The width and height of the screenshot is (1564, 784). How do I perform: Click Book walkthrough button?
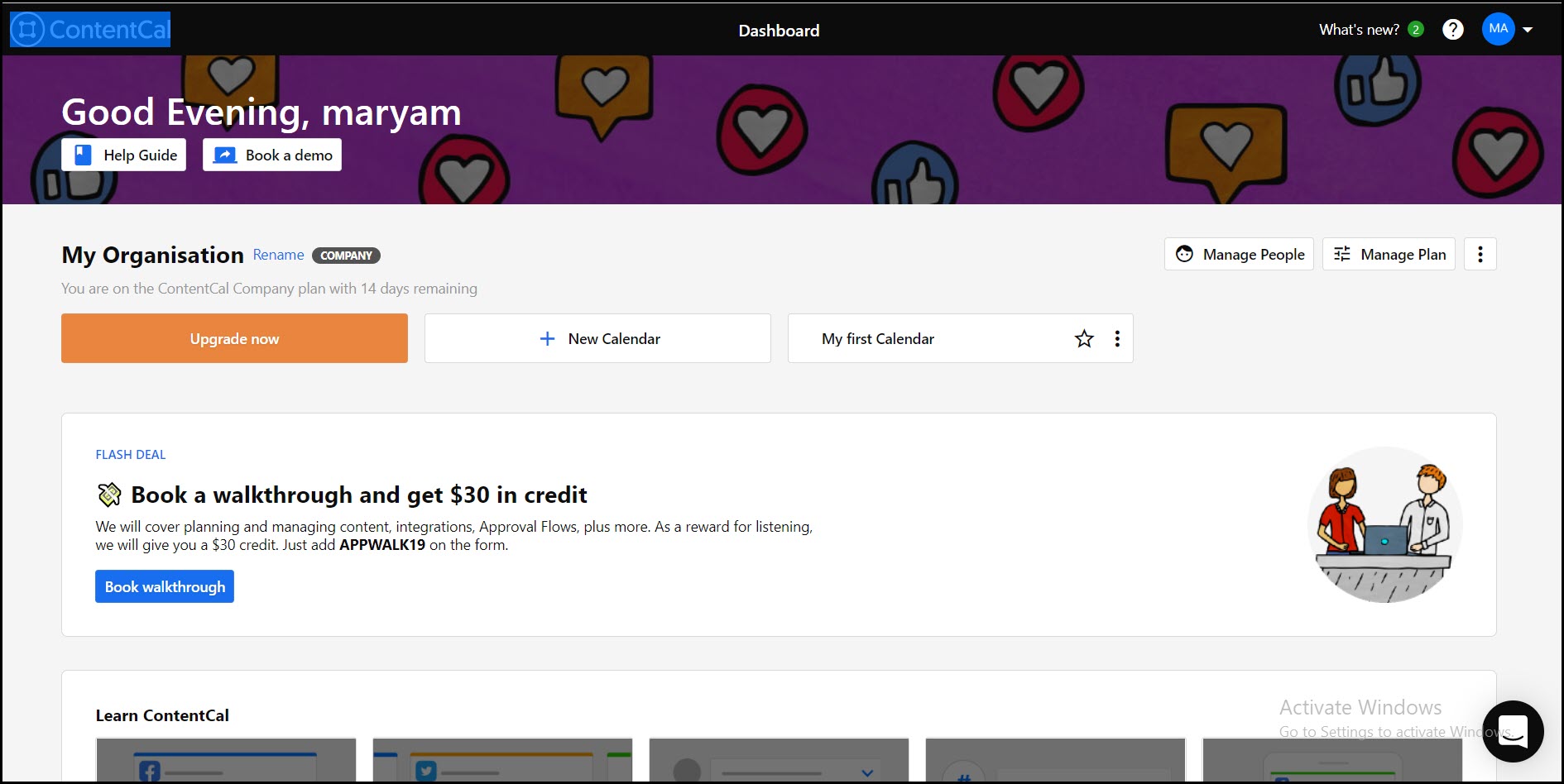point(165,586)
